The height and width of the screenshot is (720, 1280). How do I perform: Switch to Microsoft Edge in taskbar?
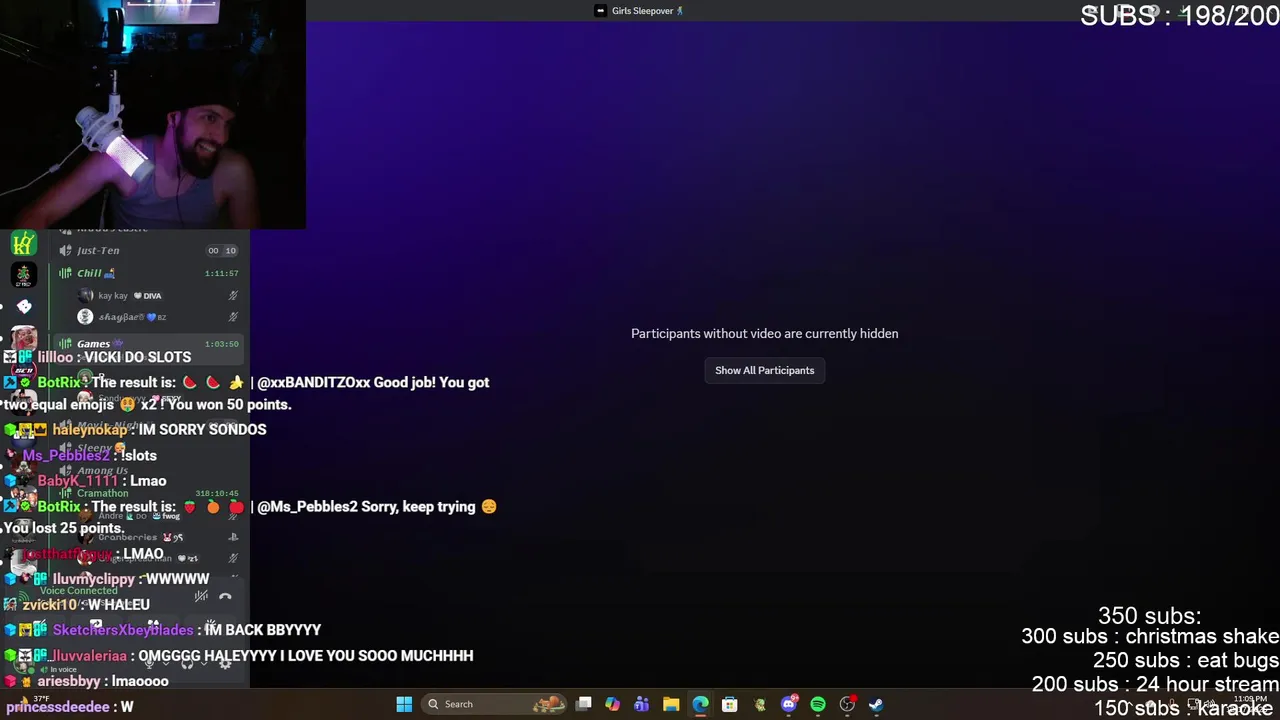(700, 704)
